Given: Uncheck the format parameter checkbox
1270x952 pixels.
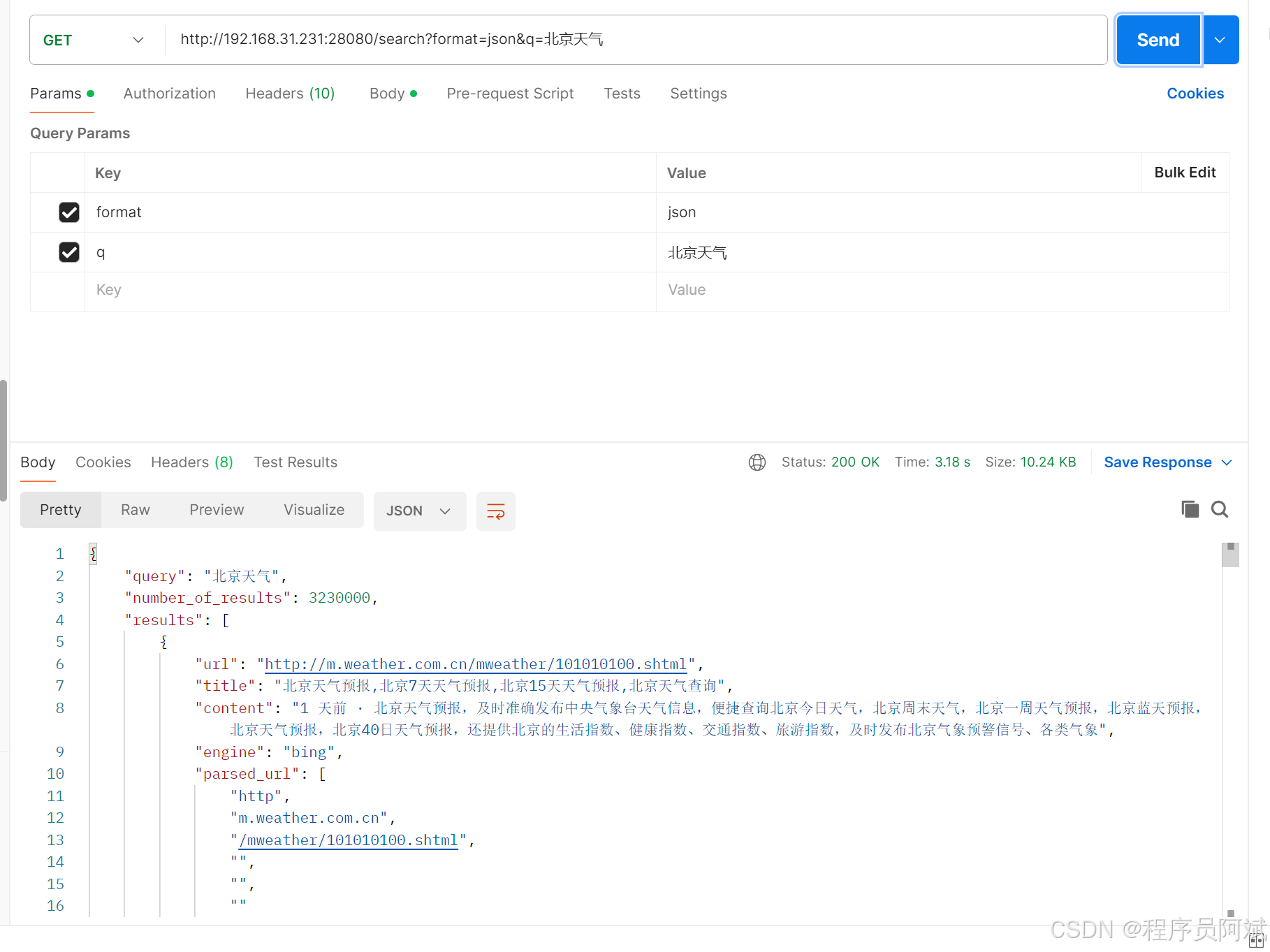Looking at the screenshot, I should click(x=69, y=212).
